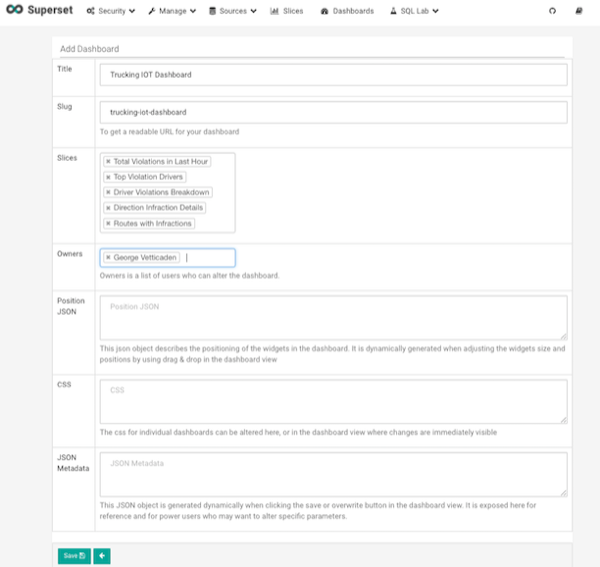The height and width of the screenshot is (567, 600).
Task: Expand the Manage dropdown menu
Action: click(172, 11)
